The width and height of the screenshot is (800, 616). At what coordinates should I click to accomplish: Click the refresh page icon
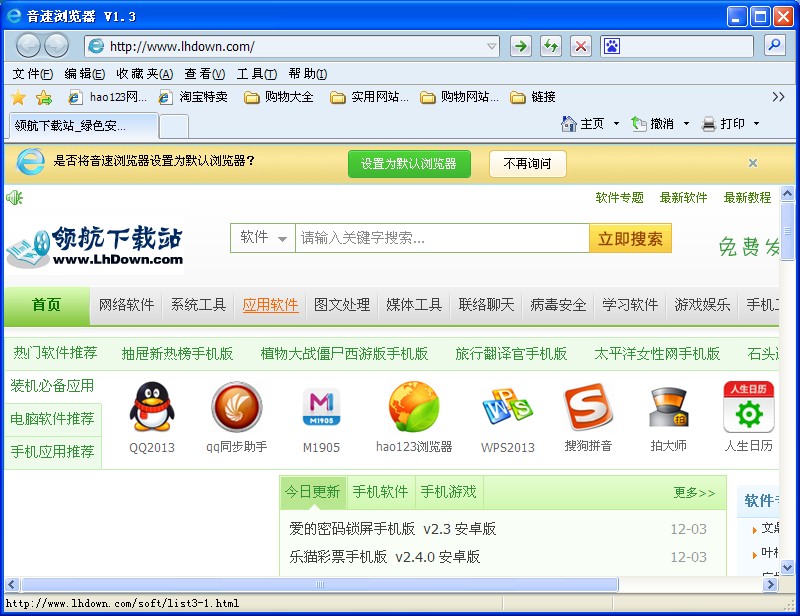(551, 46)
